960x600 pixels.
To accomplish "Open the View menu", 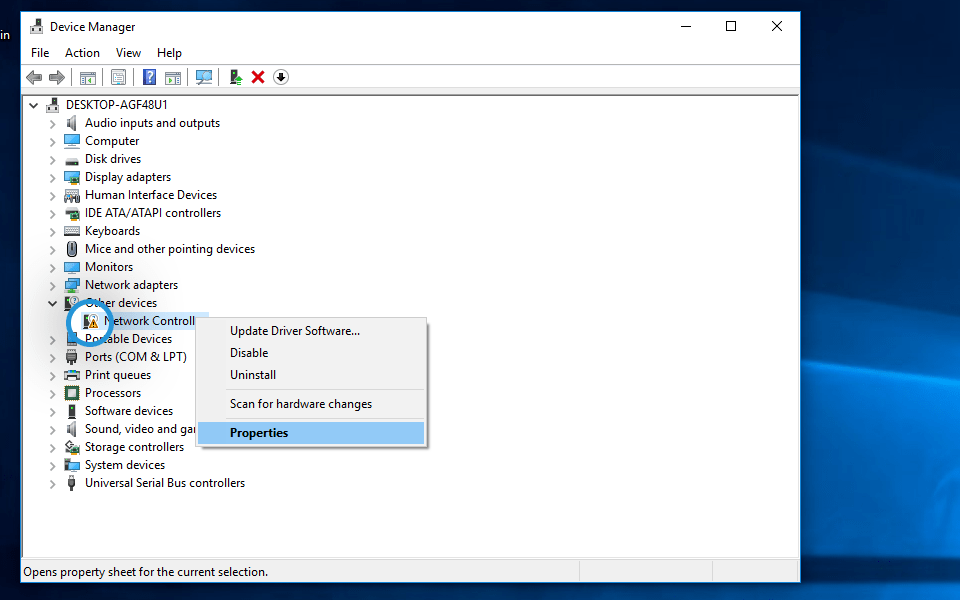I will click(128, 52).
